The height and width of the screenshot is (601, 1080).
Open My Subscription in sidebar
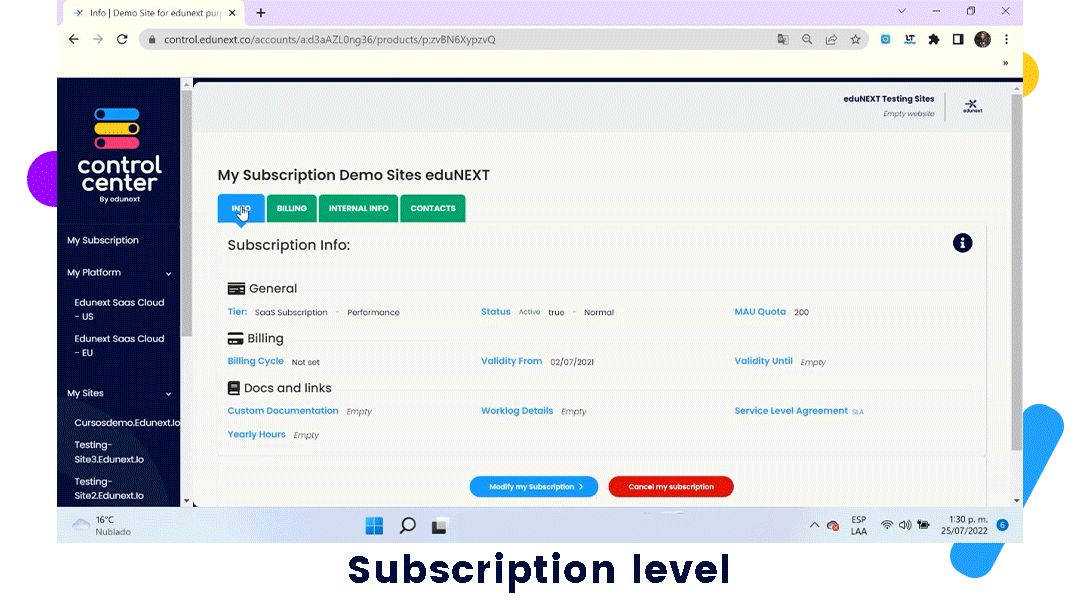coord(103,240)
